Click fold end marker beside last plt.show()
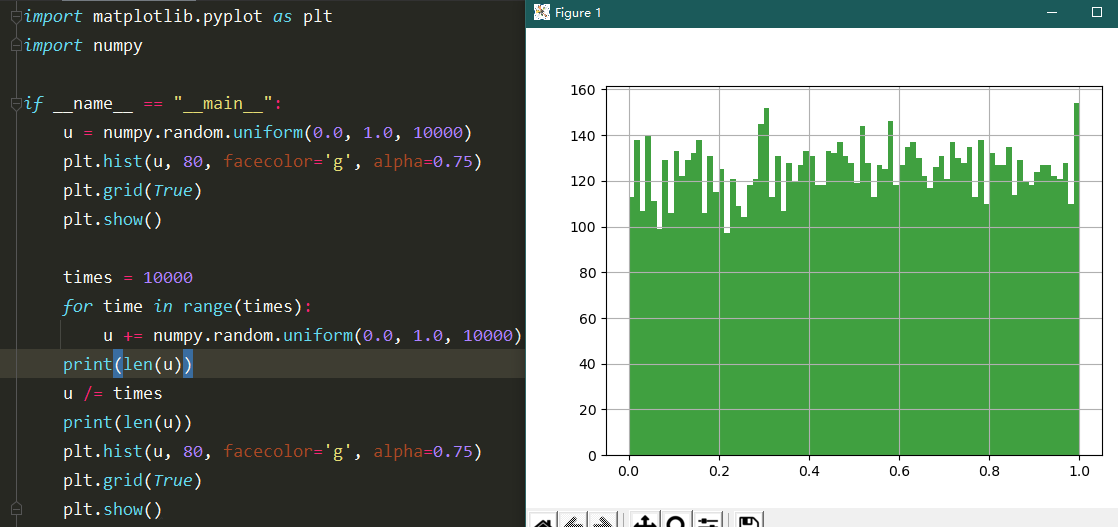This screenshot has height=527, width=1118. click(x=16, y=509)
